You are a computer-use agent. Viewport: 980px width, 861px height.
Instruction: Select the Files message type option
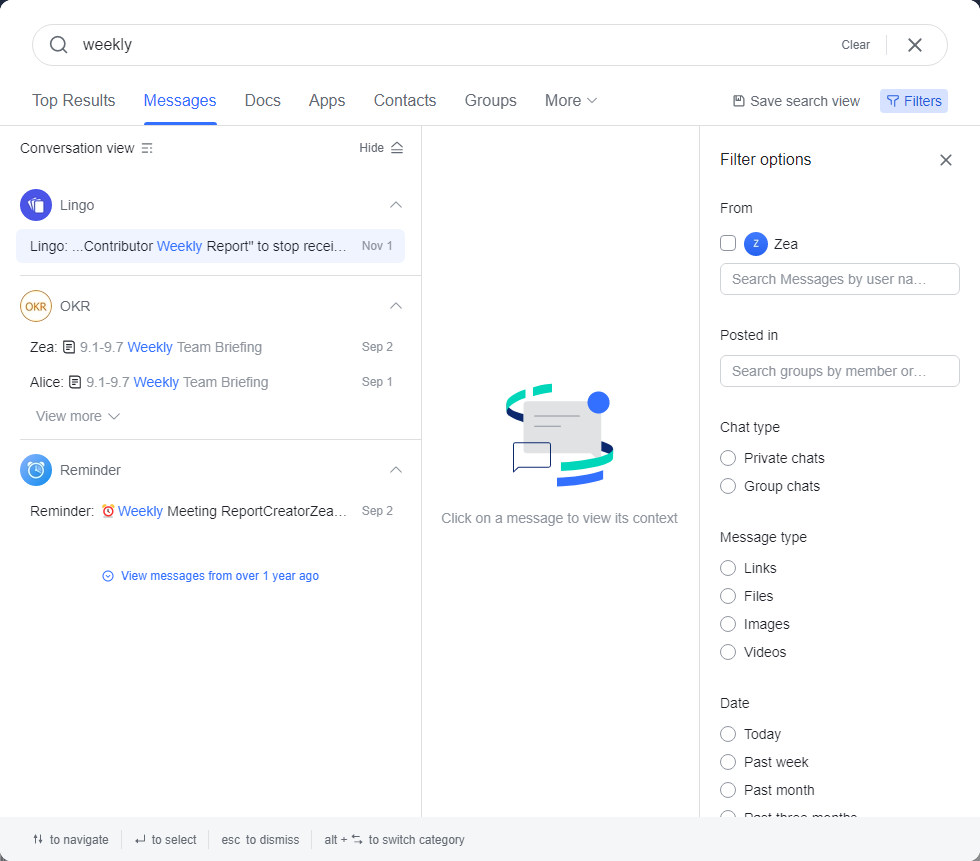[728, 596]
